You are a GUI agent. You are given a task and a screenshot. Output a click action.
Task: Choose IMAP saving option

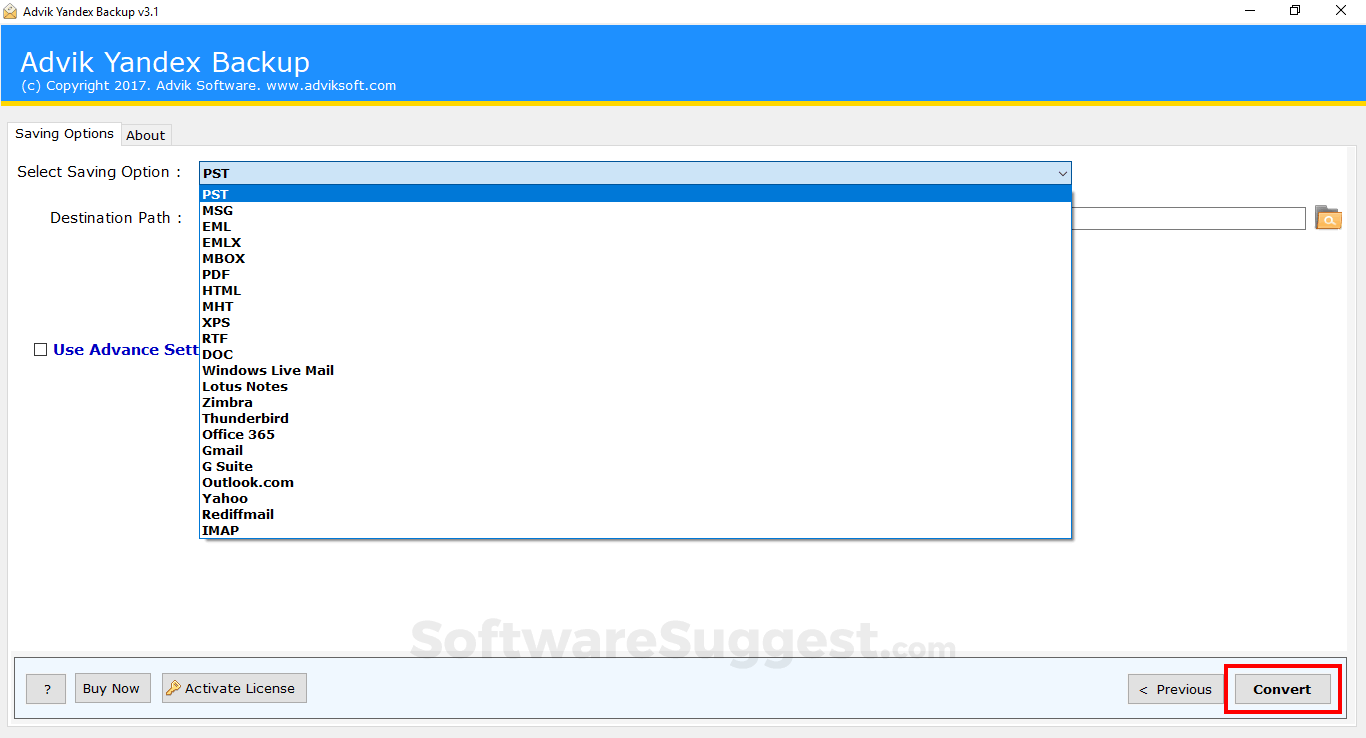(635, 530)
